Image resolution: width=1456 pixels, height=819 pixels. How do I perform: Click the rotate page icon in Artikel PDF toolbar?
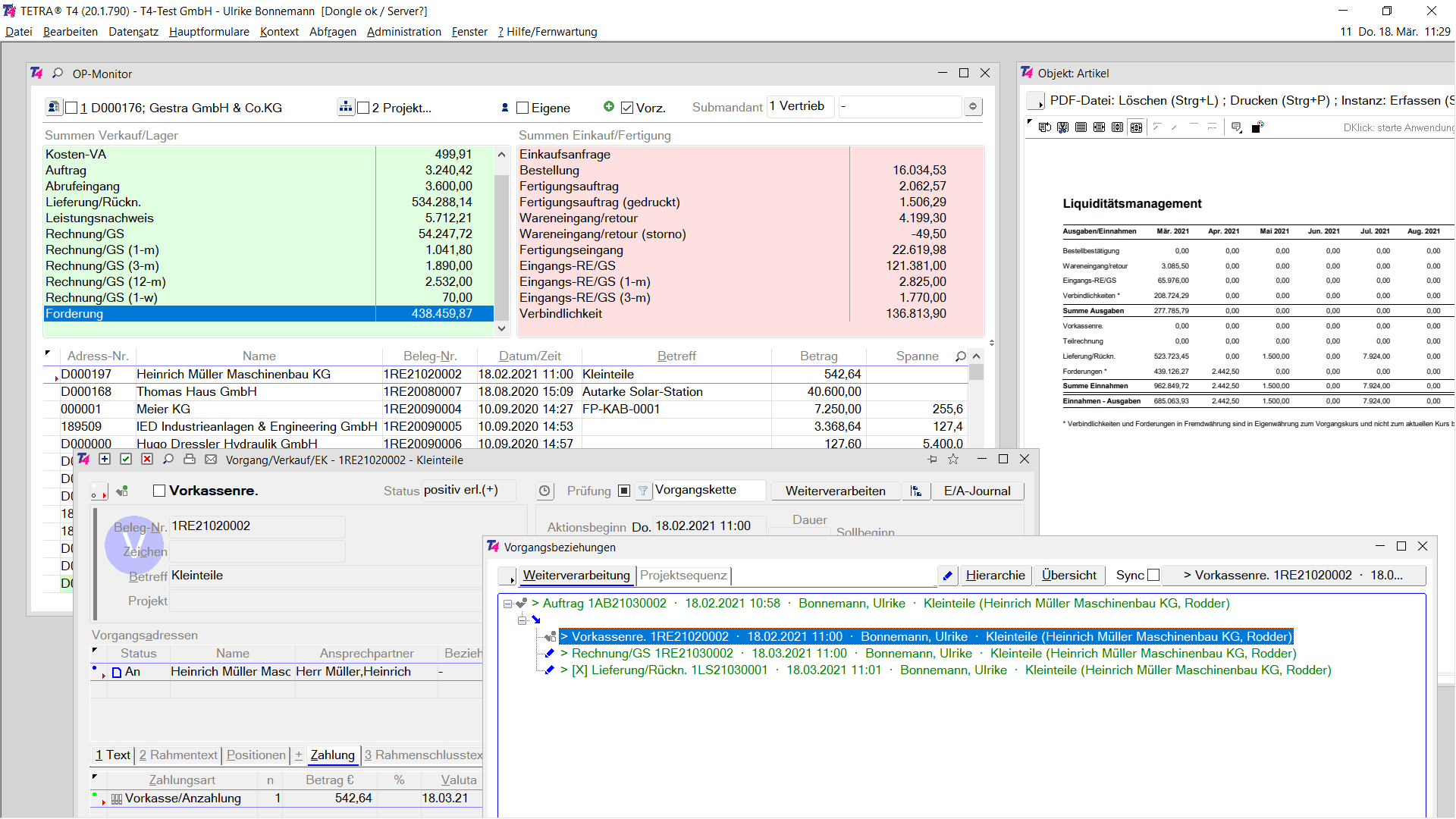(1045, 127)
